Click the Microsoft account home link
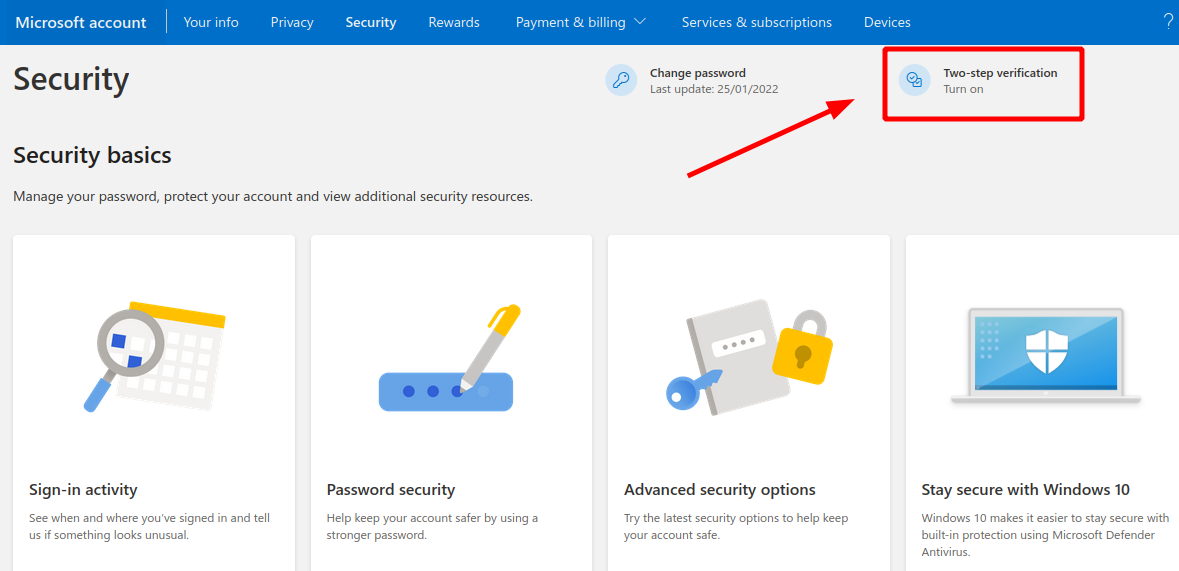This screenshot has width=1179, height=571. (81, 23)
